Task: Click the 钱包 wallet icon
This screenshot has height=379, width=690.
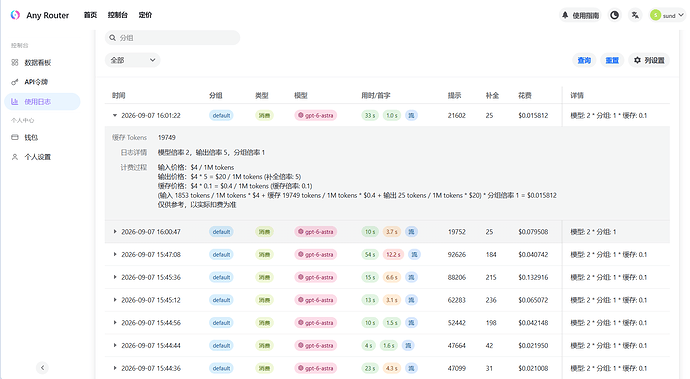Action: coord(15,137)
